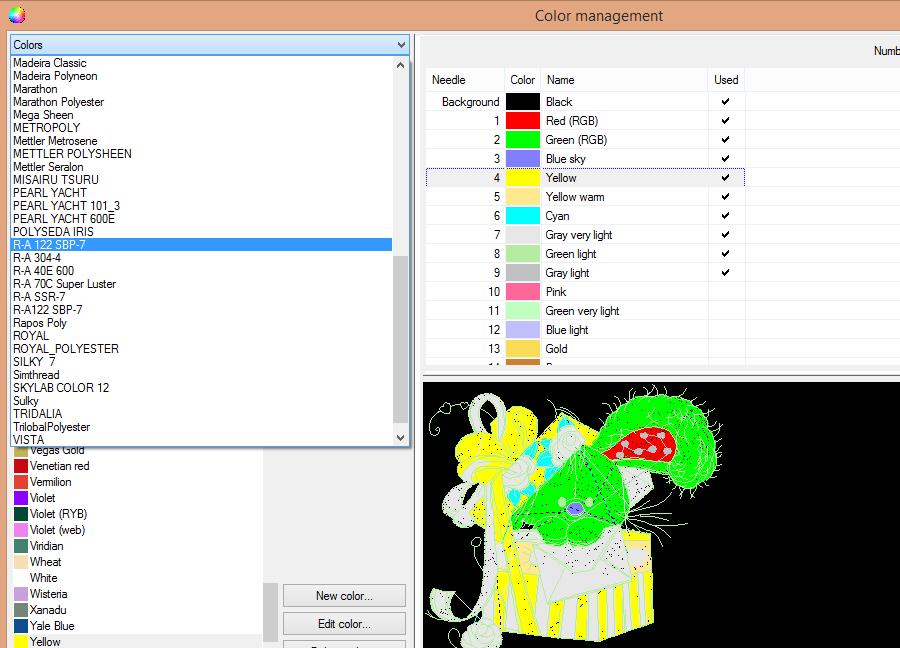Choose R-A 70C Super Luster palette
Screen dimensions: 900x648
pyautogui.click(x=64, y=284)
